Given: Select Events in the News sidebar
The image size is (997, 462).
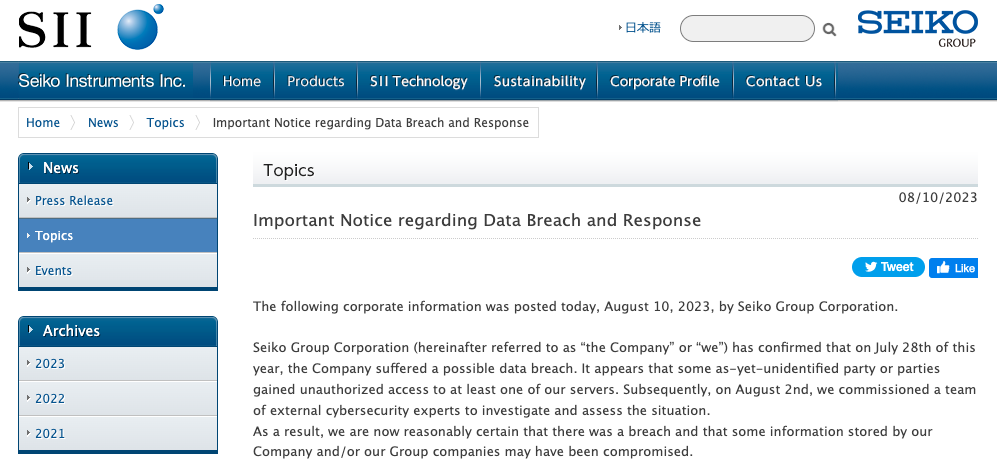Looking at the screenshot, I should click(x=53, y=271).
